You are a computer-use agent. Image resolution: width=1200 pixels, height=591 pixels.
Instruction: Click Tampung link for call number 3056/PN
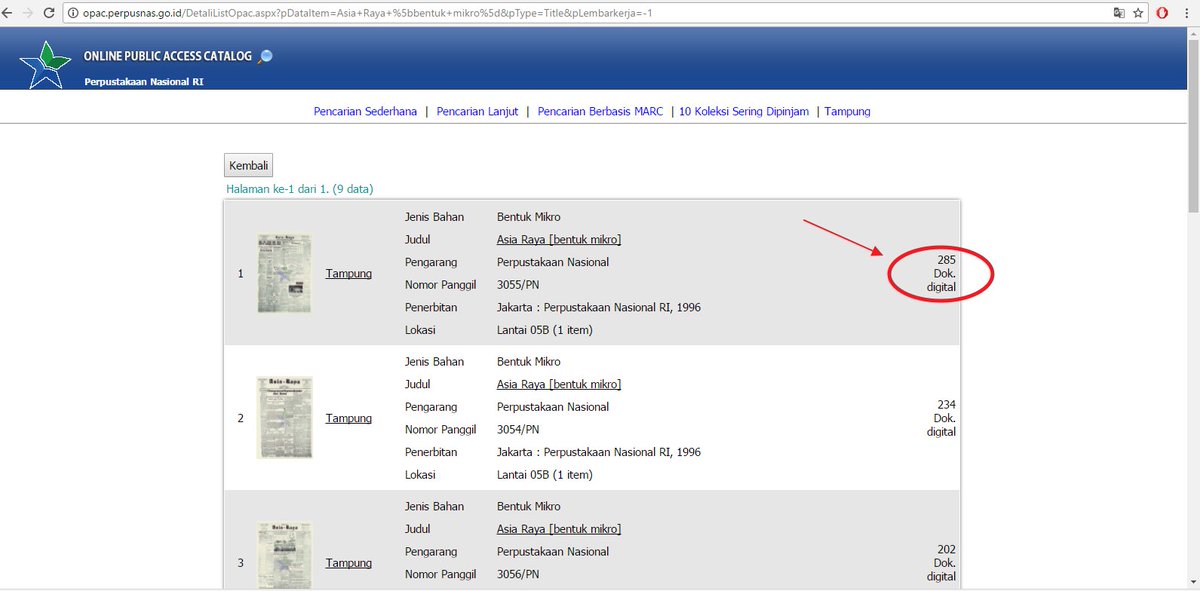(349, 563)
